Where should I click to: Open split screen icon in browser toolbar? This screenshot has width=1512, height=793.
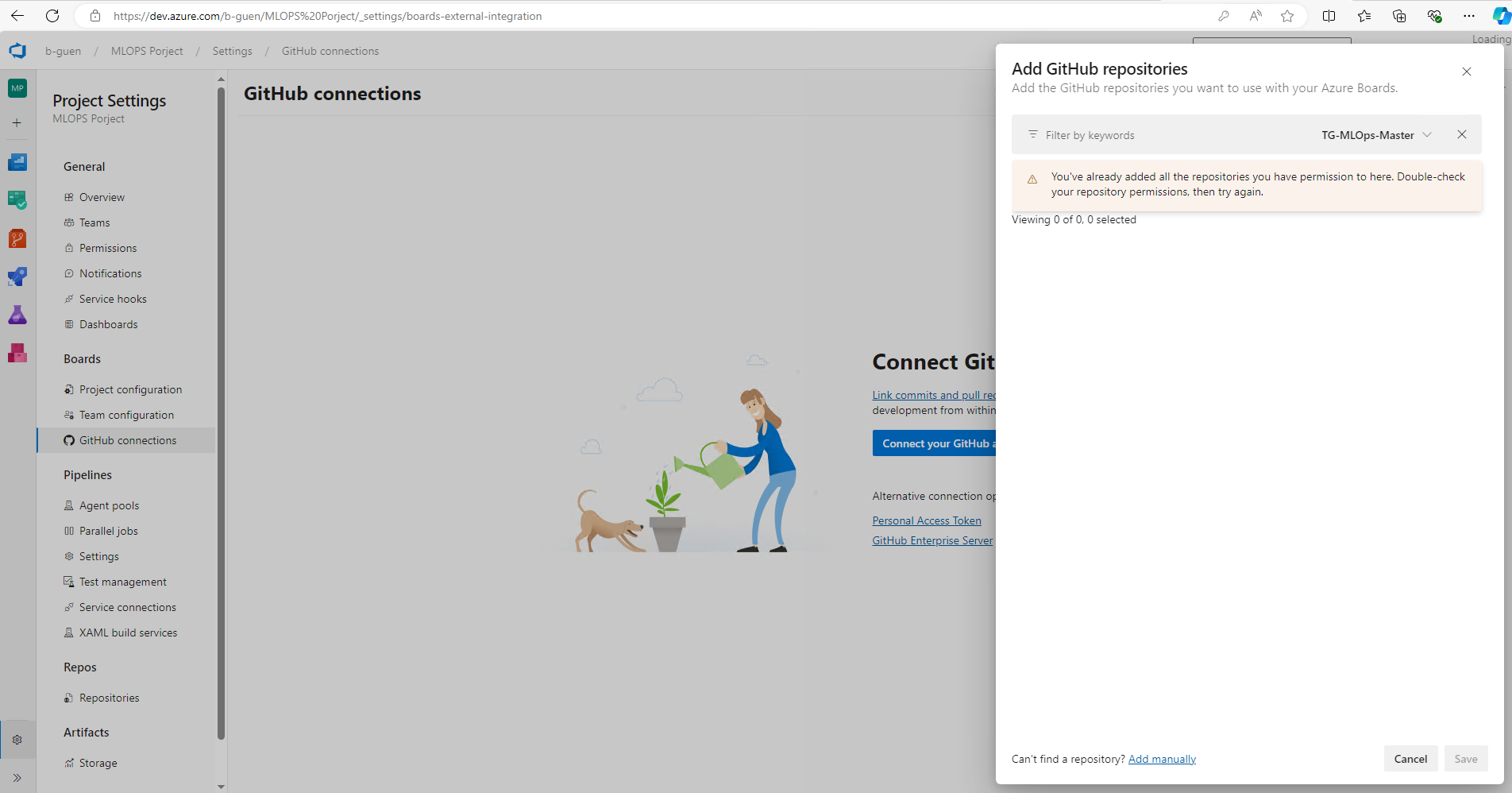pyautogui.click(x=1329, y=16)
